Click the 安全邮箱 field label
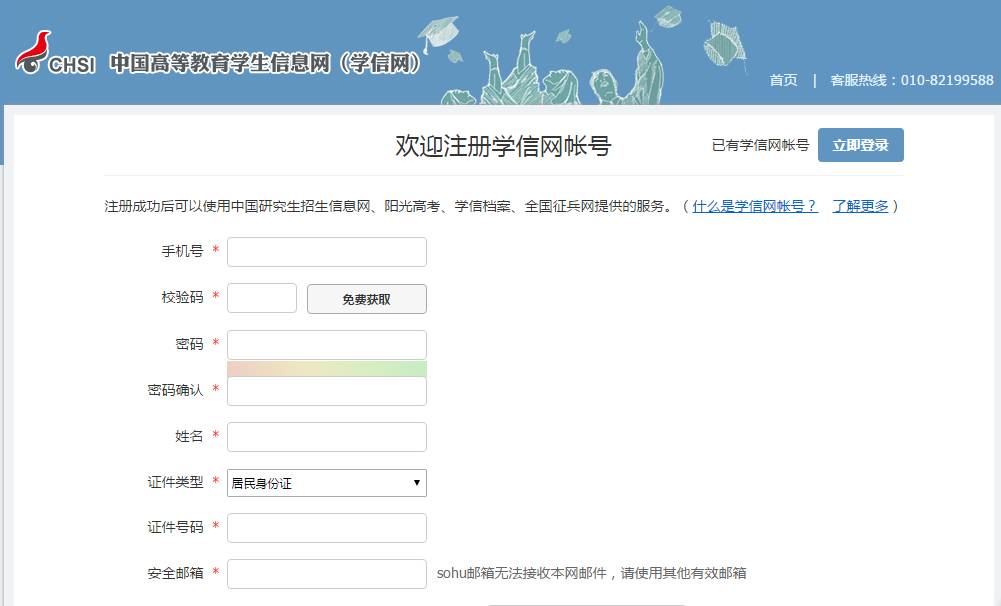Screen dimensions: 1001x606 click(175, 573)
